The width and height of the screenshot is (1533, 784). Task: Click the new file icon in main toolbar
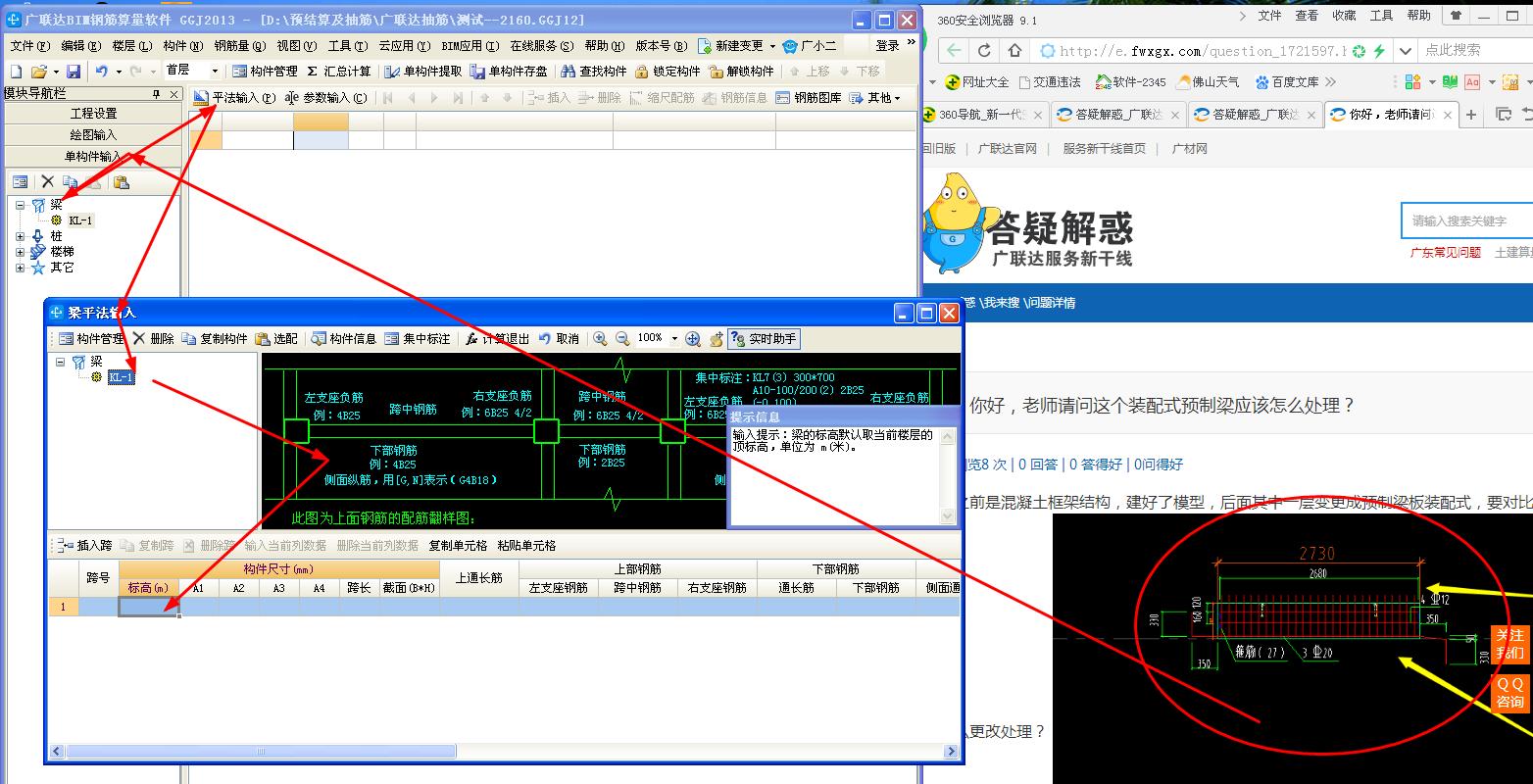16,72
